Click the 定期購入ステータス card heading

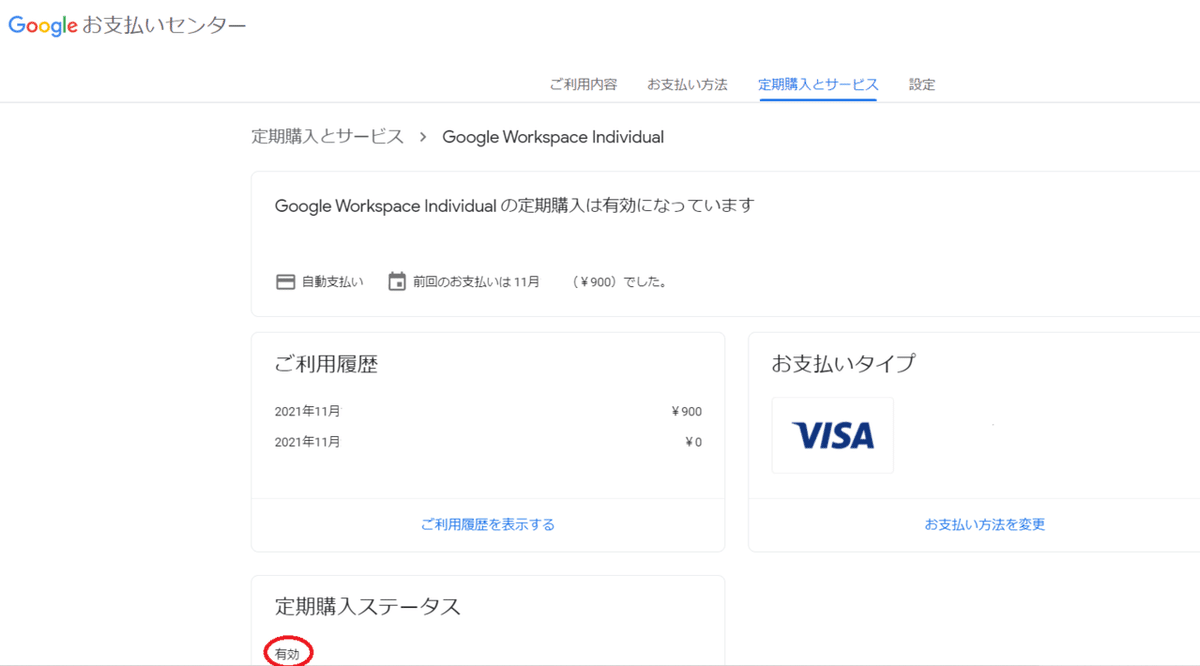tap(368, 606)
